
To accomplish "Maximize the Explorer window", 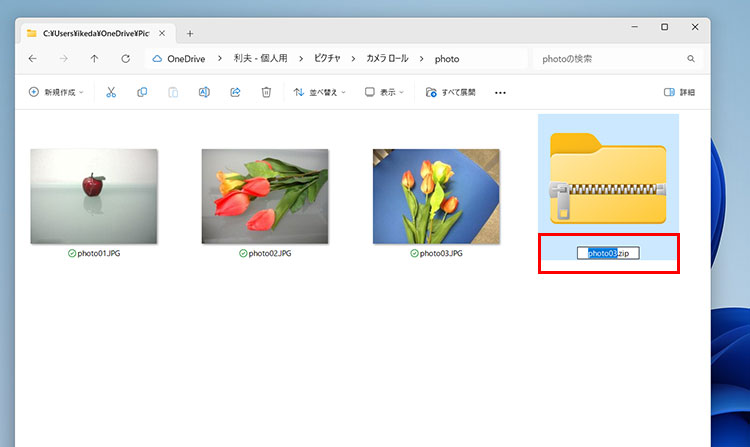I will [664, 27].
